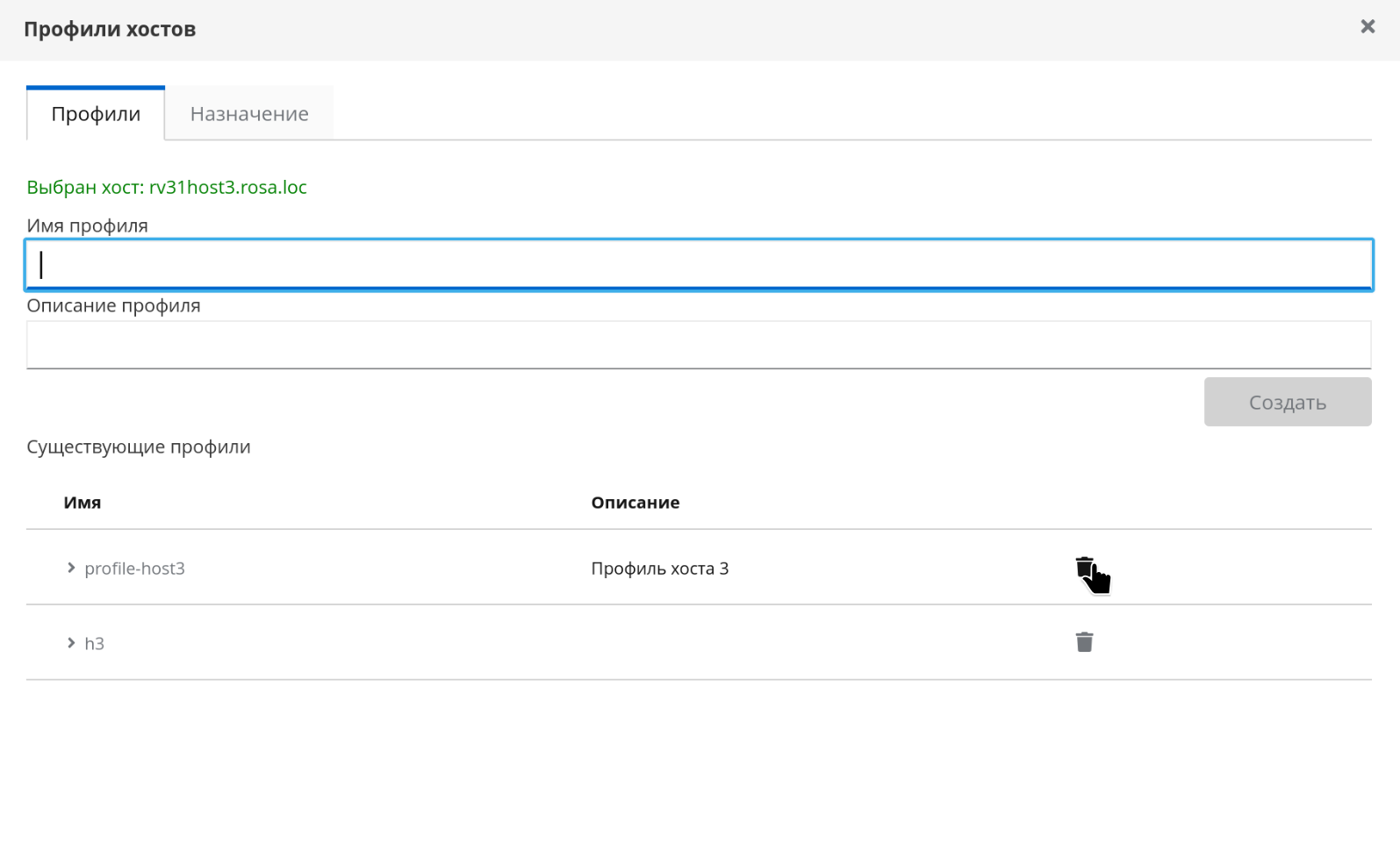Click the Описание профиля field label
1400x851 pixels.
113,306
